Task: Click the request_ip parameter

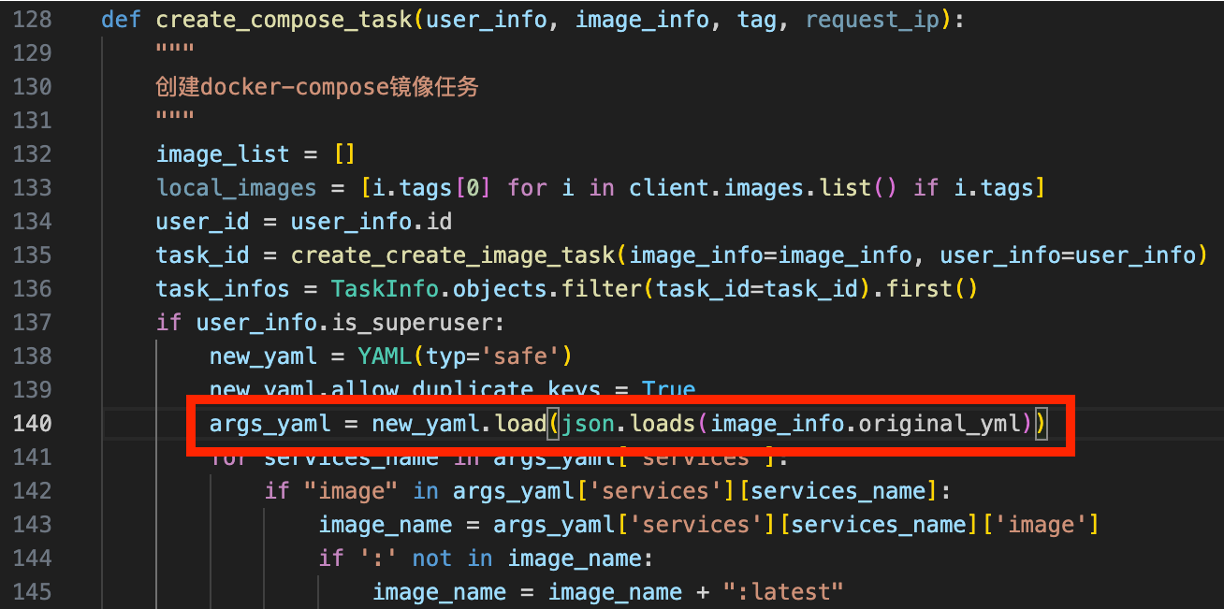Action: click(878, 19)
